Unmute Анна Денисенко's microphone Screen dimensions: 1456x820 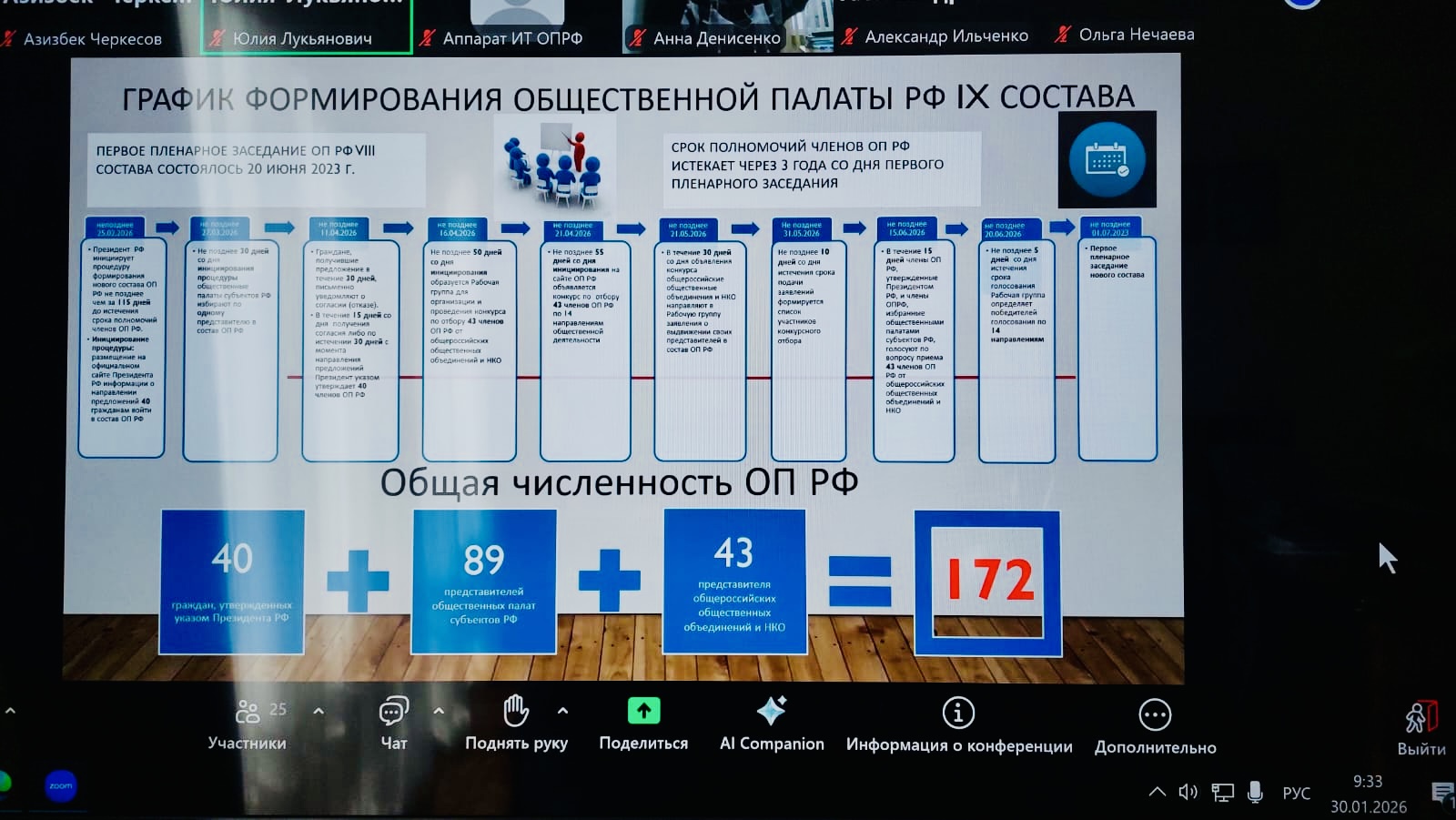click(x=637, y=38)
